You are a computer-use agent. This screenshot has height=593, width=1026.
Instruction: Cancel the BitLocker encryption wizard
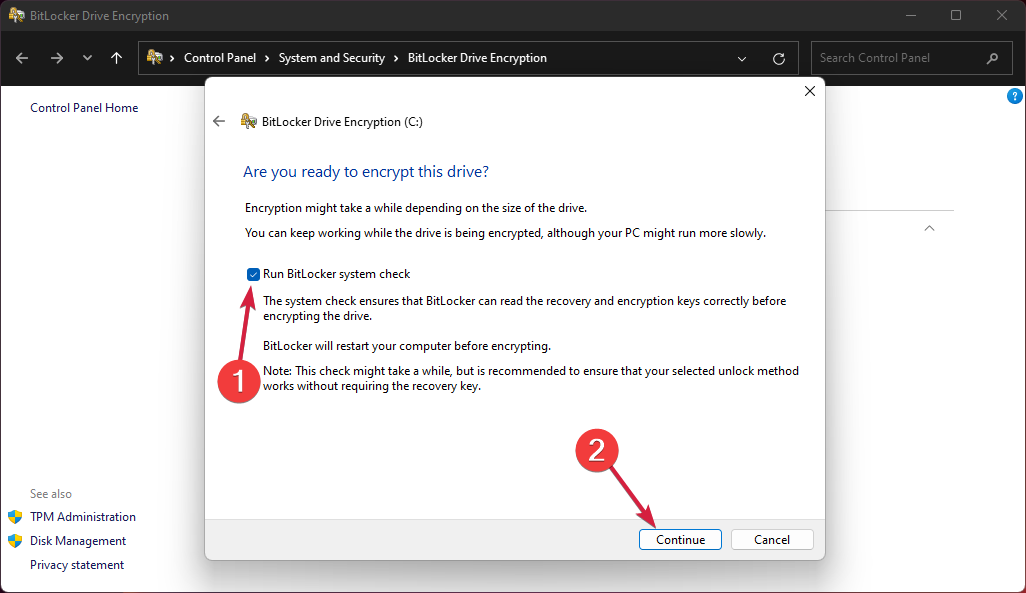click(x=772, y=539)
